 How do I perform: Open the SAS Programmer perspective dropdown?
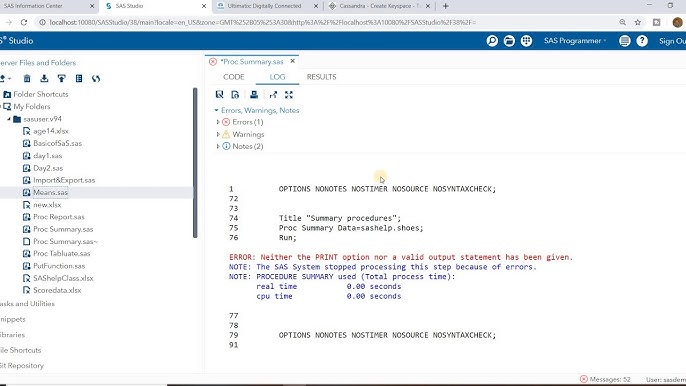pyautogui.click(x=575, y=41)
